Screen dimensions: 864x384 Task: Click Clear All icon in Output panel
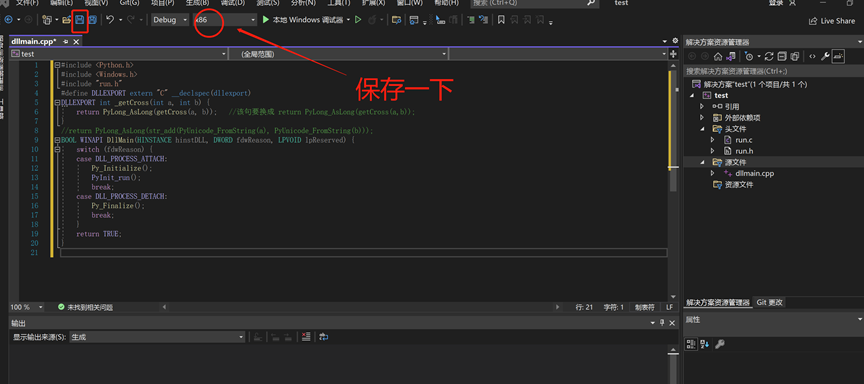pyautogui.click(x=306, y=337)
